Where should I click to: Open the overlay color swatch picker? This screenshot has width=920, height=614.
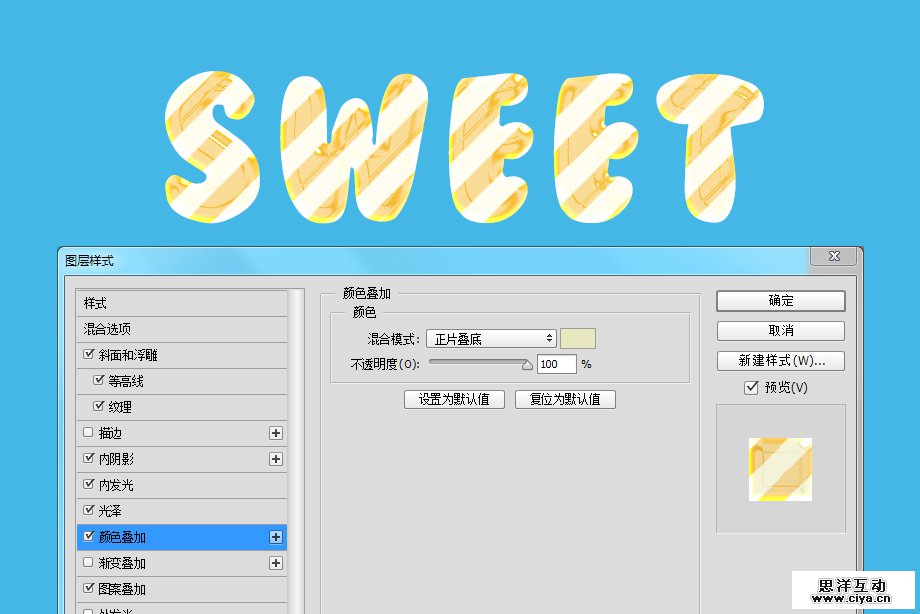coord(578,339)
